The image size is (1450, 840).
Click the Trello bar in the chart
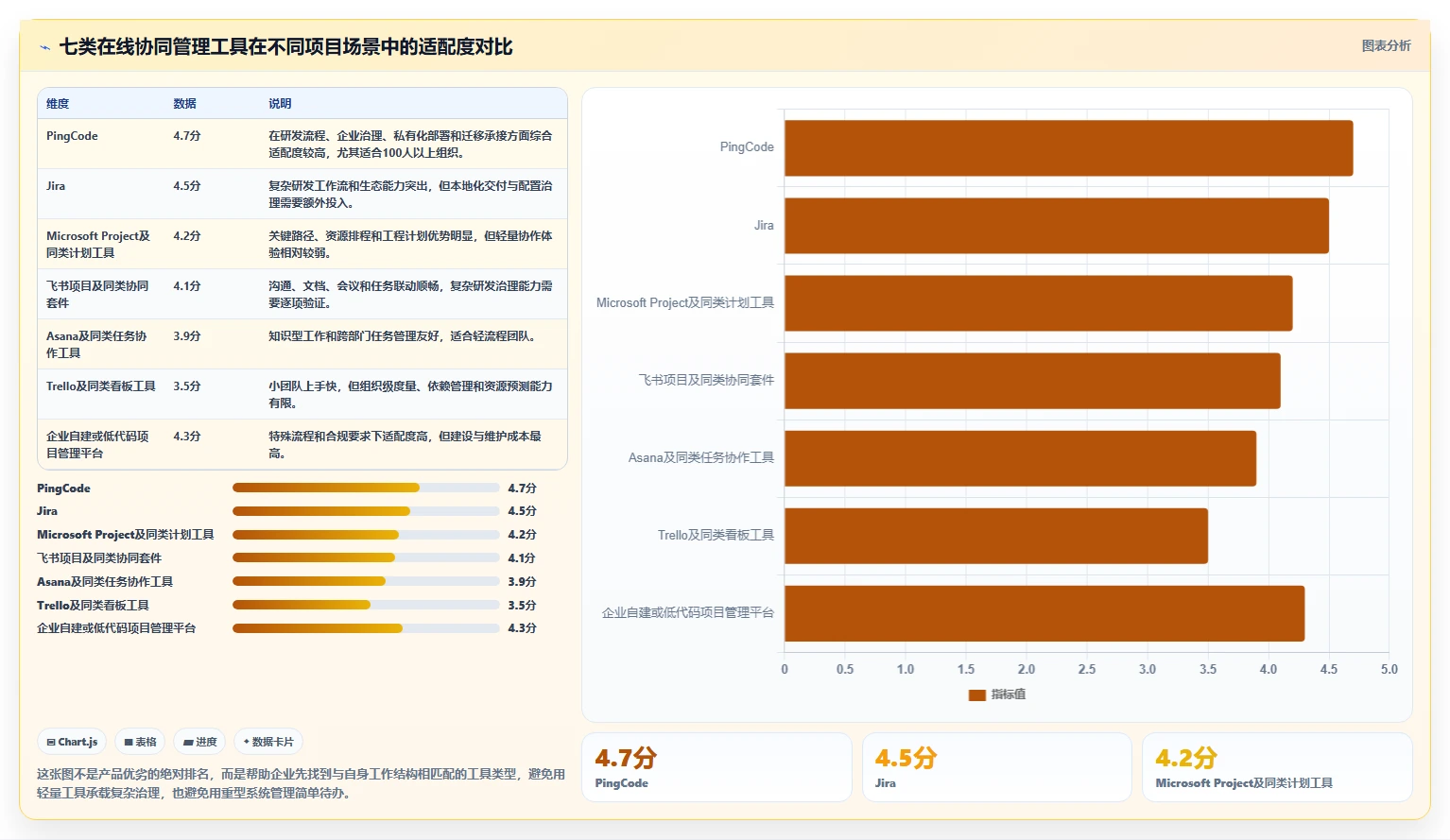point(996,536)
